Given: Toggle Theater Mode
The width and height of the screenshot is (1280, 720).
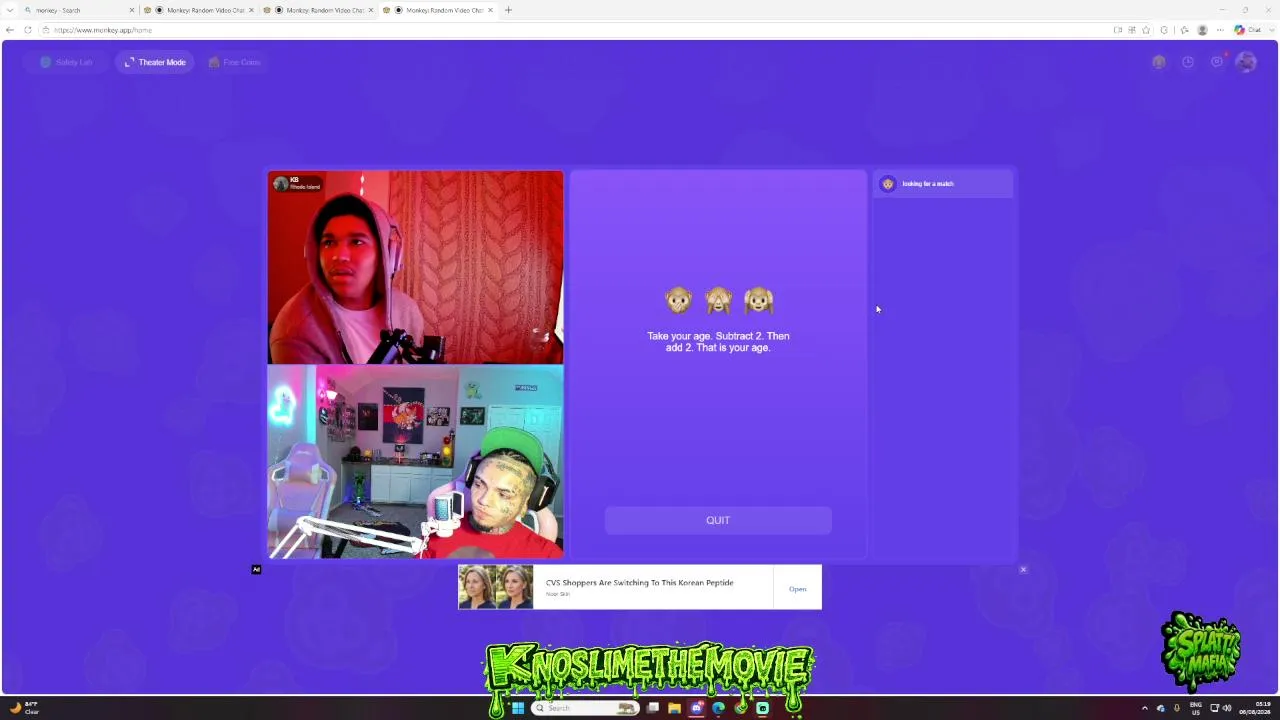Looking at the screenshot, I should pos(155,62).
